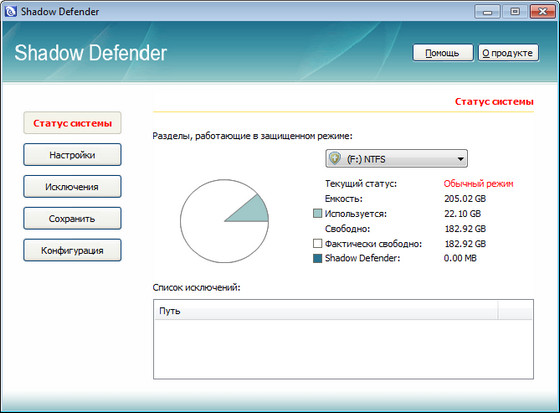
Task: Switch to the Исключения section
Action: click(72, 186)
